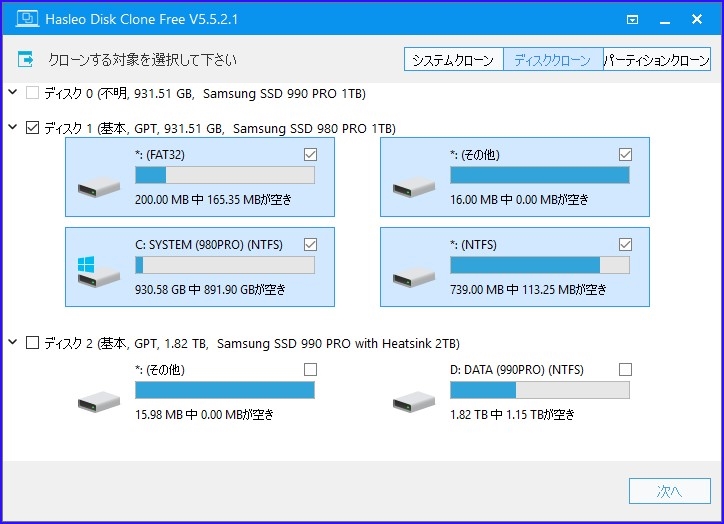The image size is (724, 524).
Task: Click the 739.00 MB NTFS usage bar
Action: coord(540,265)
